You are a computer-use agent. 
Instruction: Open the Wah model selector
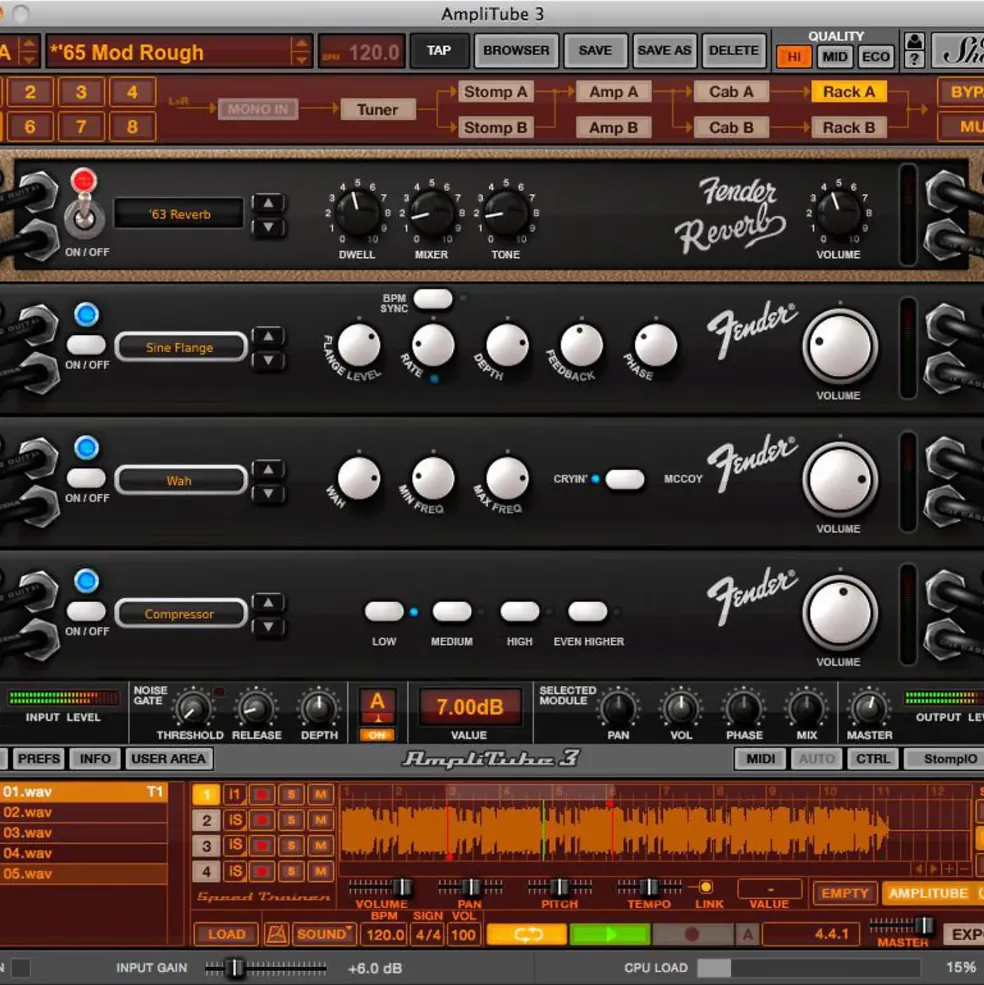point(180,481)
